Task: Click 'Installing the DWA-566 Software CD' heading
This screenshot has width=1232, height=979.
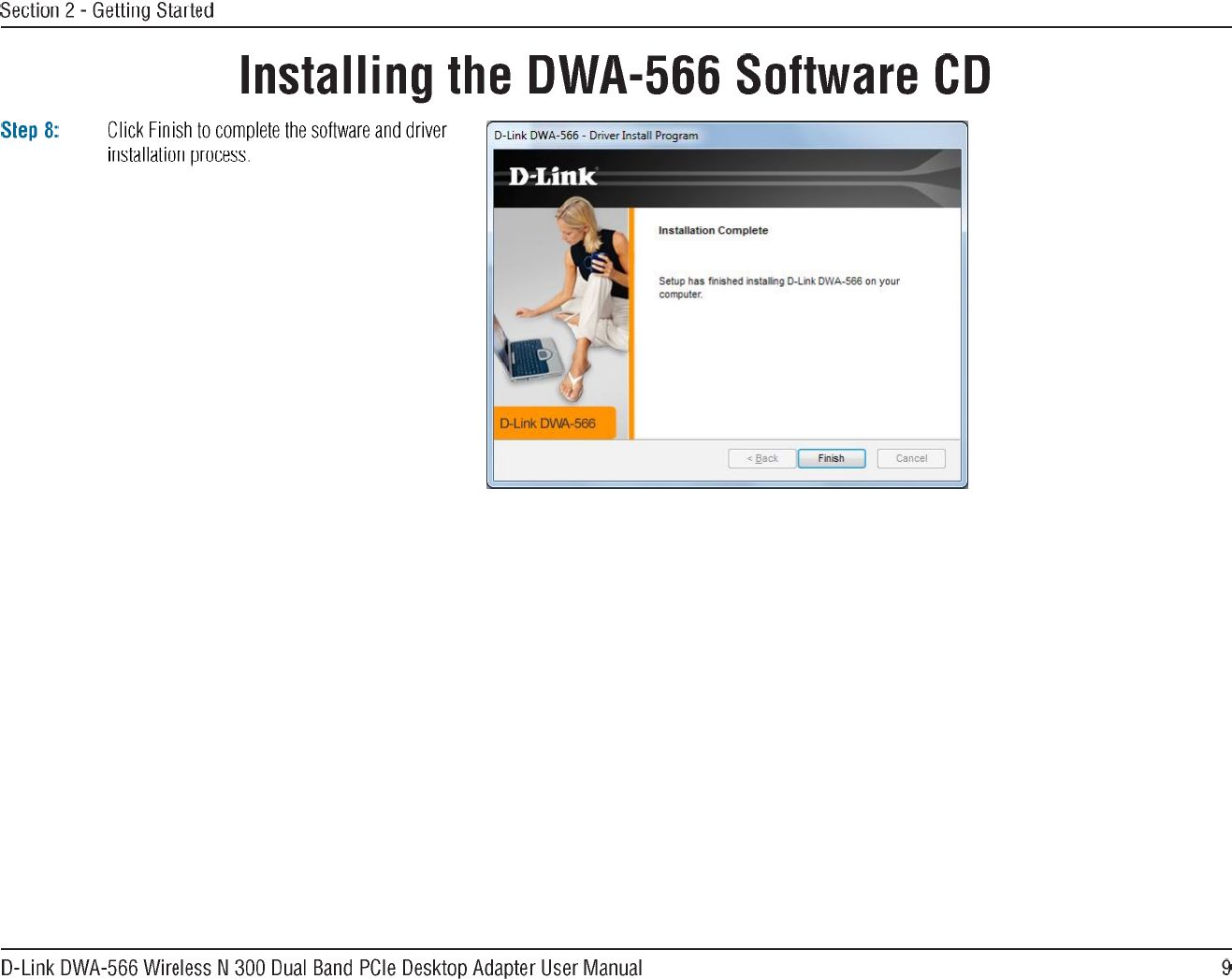Action: point(615,75)
